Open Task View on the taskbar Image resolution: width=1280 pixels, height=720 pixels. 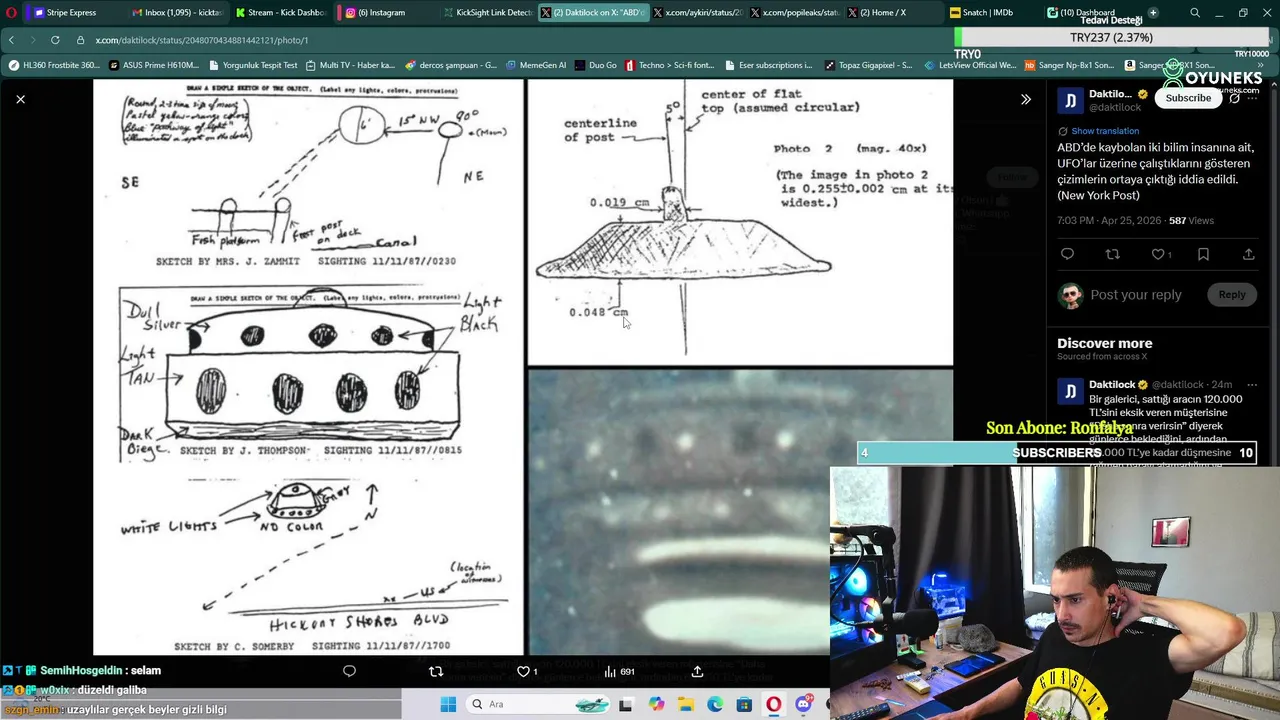pyautogui.click(x=626, y=705)
